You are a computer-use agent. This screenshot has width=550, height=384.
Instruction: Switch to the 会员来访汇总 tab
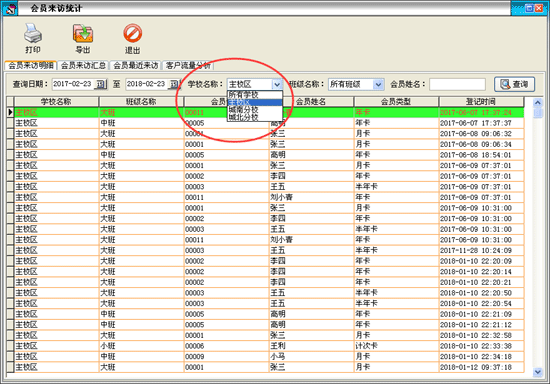point(83,66)
